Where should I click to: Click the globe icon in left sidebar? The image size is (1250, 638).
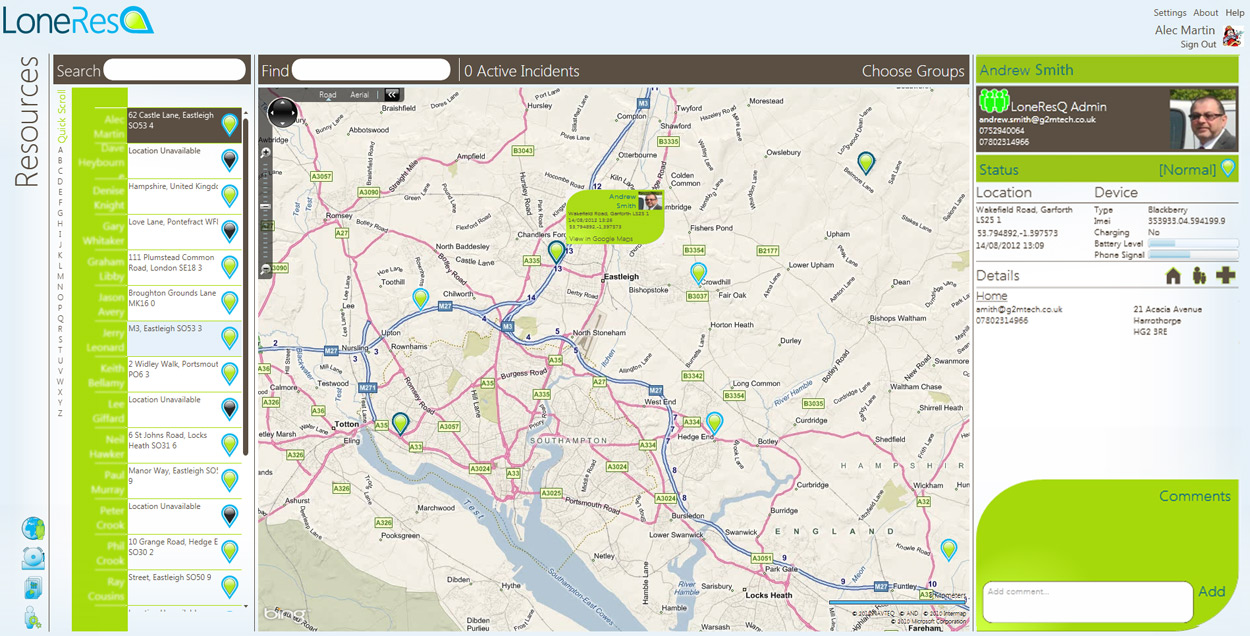(33, 529)
